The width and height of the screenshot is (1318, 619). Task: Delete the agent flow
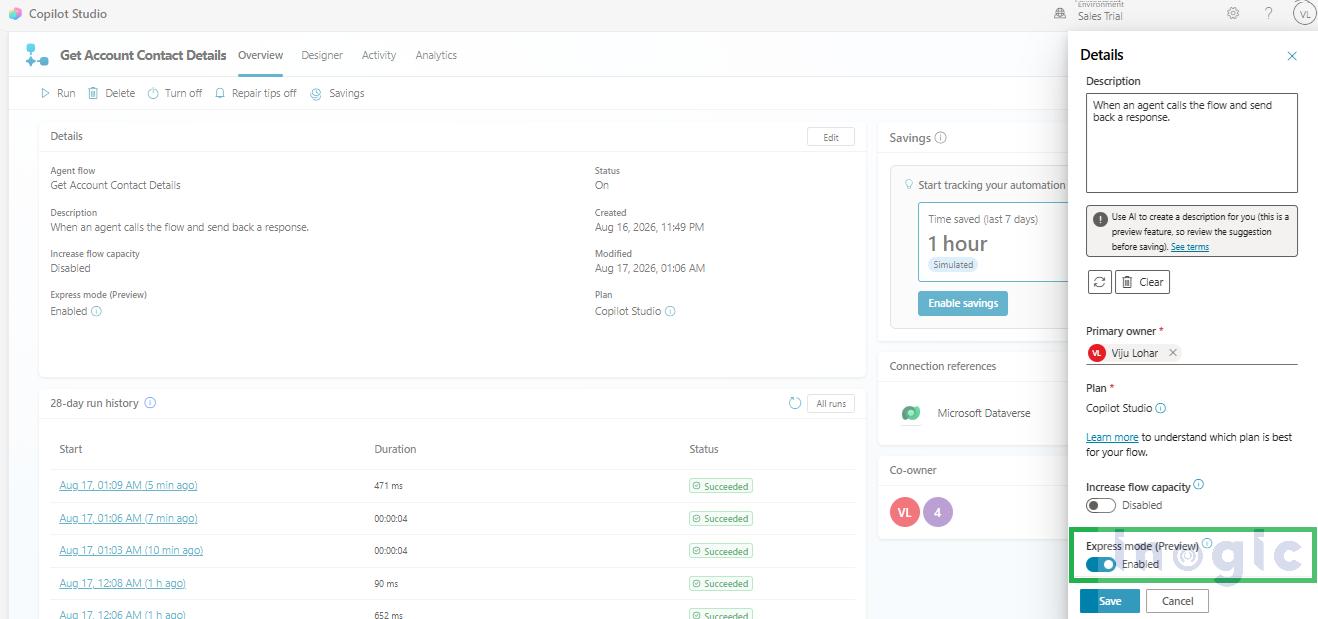click(x=111, y=93)
